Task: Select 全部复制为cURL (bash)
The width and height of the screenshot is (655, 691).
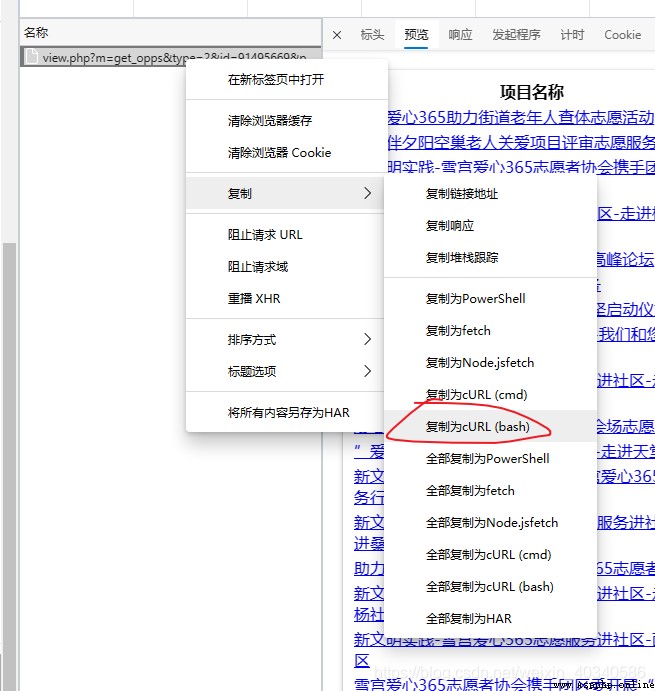Action: click(x=489, y=587)
